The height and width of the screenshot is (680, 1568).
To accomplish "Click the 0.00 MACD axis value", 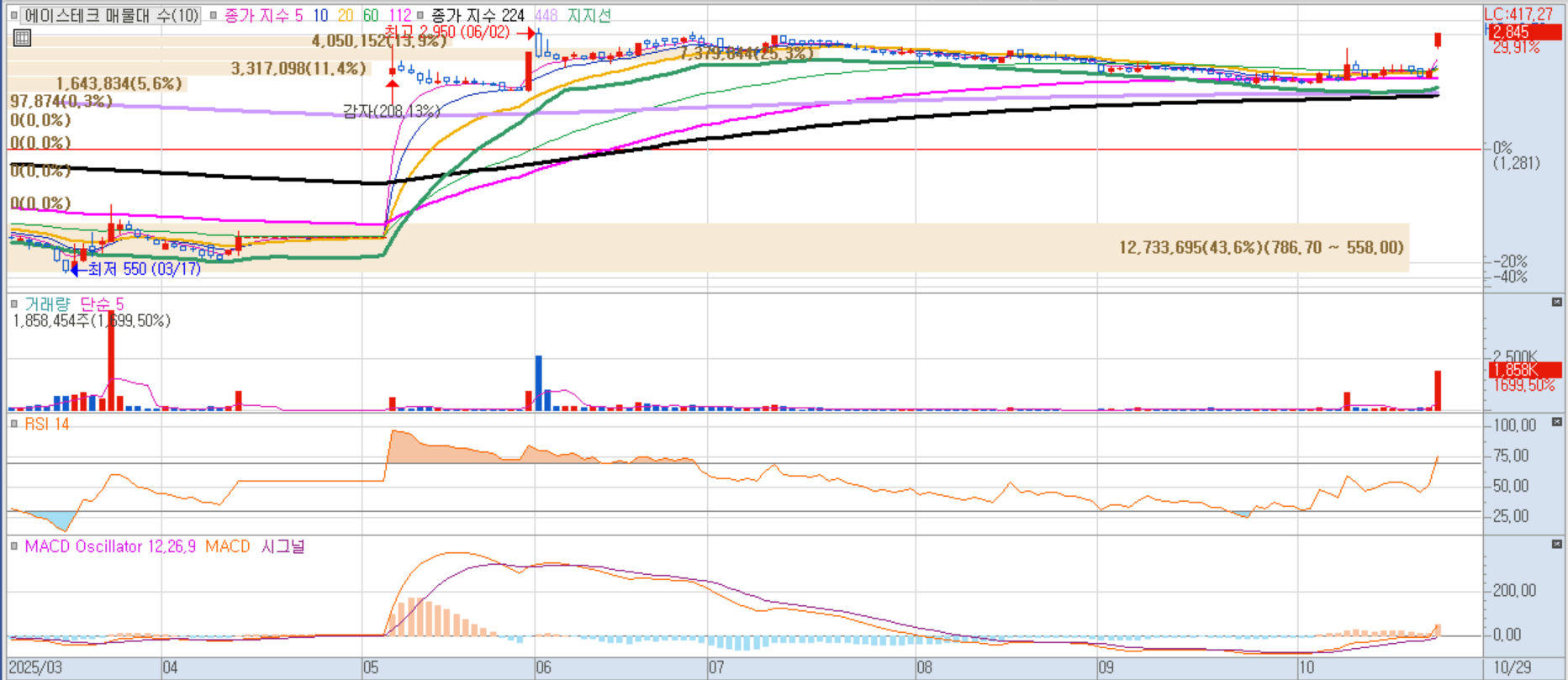I will point(1507,635).
